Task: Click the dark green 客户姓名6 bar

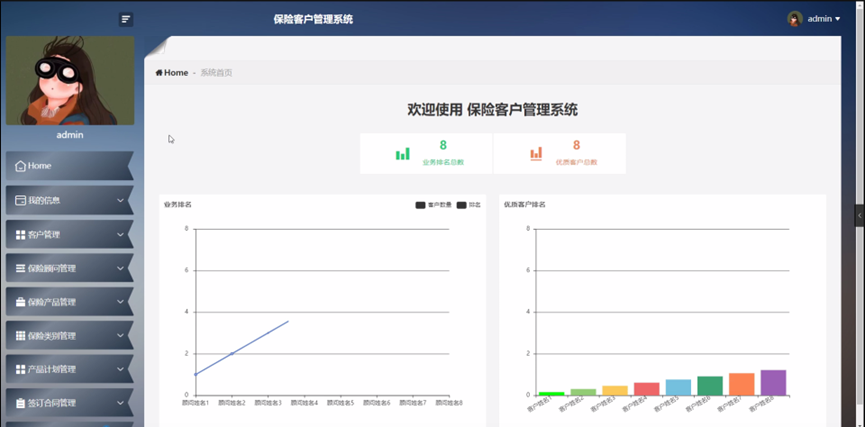Action: (x=711, y=386)
